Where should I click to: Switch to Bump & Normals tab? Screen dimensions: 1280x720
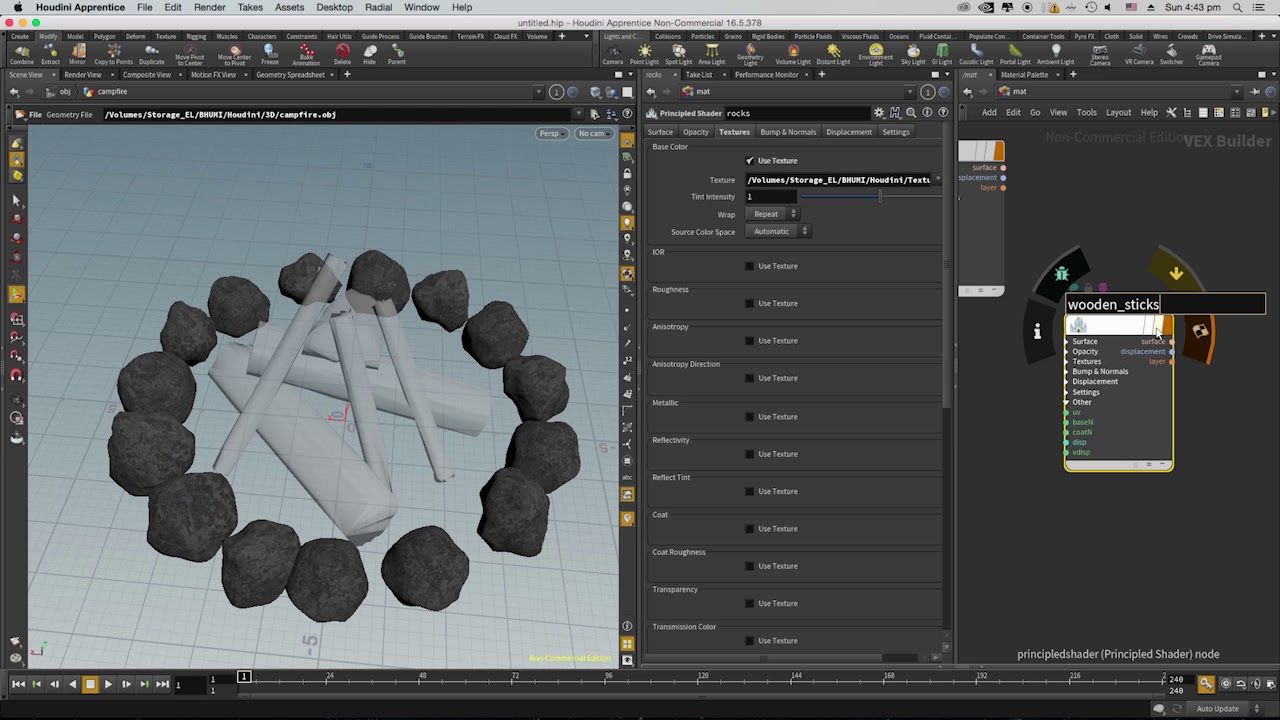(788, 132)
